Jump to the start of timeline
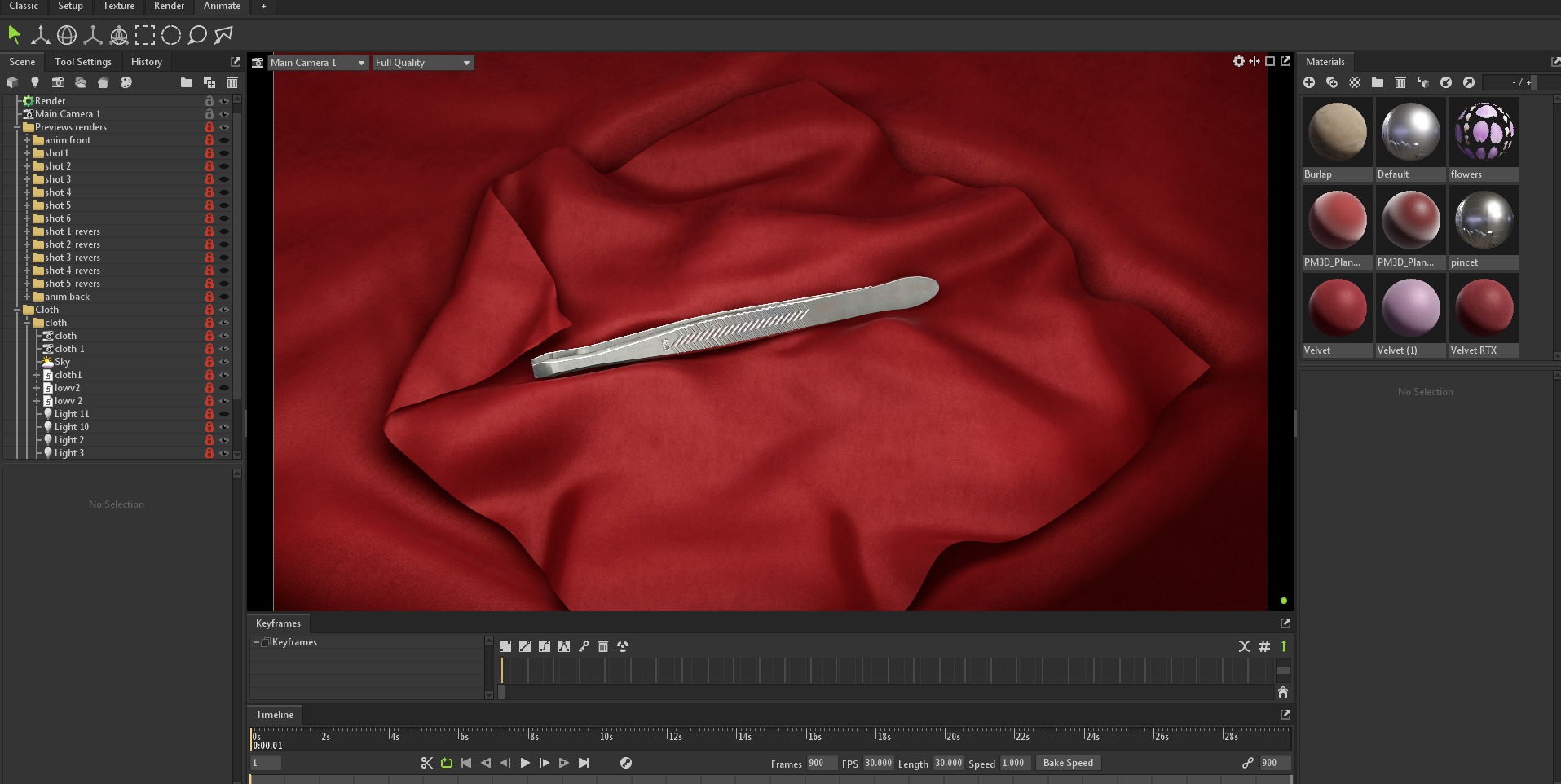This screenshot has width=1561, height=784. 466,763
